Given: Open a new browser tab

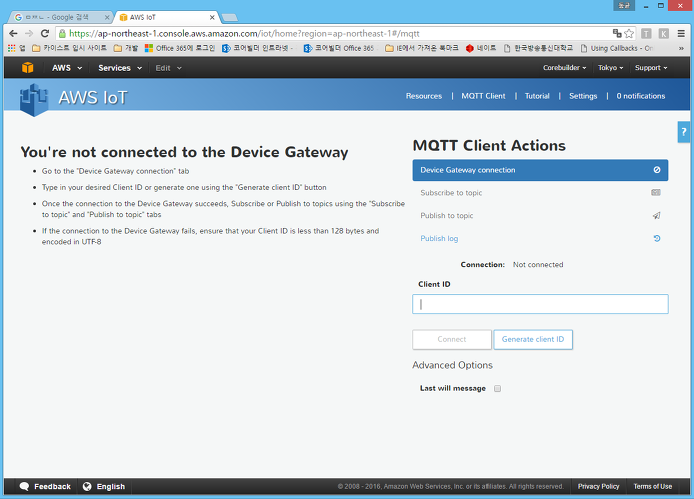Looking at the screenshot, I should click(x=230, y=17).
